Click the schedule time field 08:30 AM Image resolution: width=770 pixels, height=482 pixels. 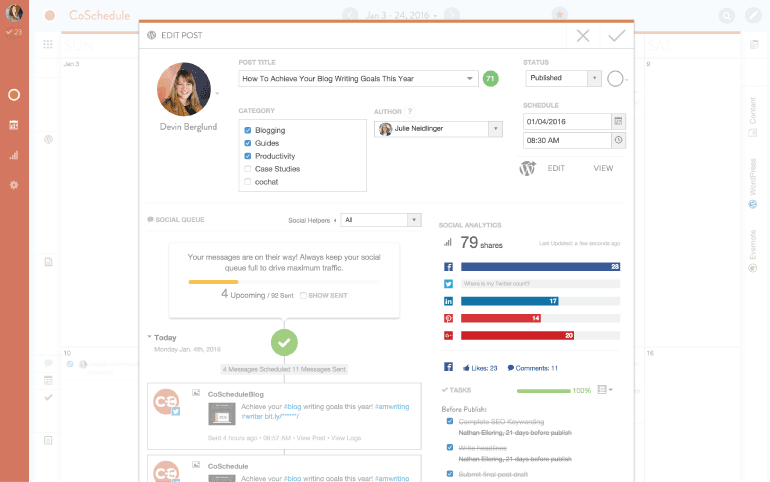click(x=567, y=140)
